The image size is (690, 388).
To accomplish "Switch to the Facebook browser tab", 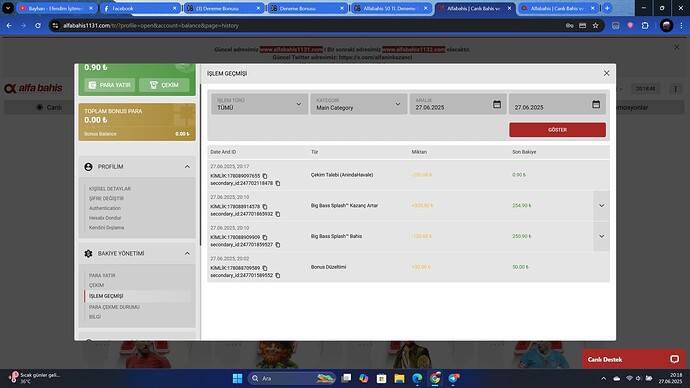I will point(139,8).
